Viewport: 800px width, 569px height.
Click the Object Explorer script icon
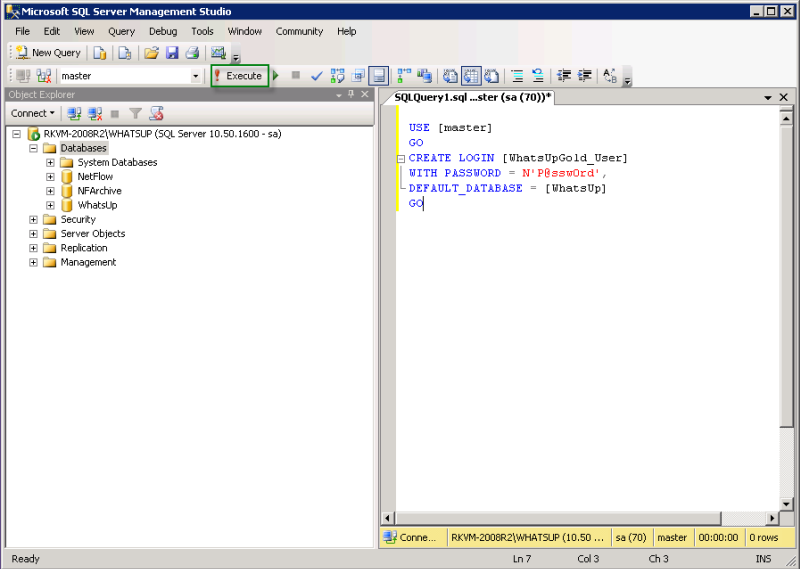156,113
